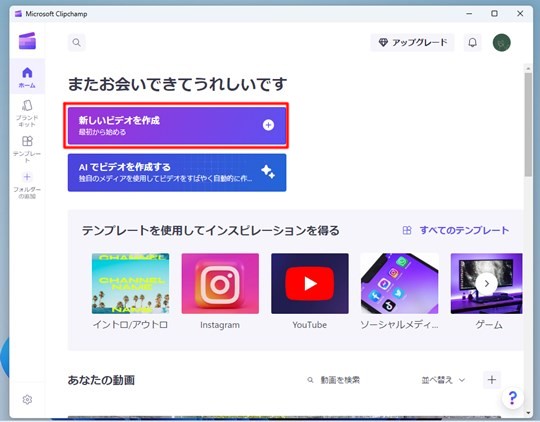This screenshot has width=540, height=422.
Task: Click the Microsoft Clipchamp title bar icon
Action: tap(18, 14)
